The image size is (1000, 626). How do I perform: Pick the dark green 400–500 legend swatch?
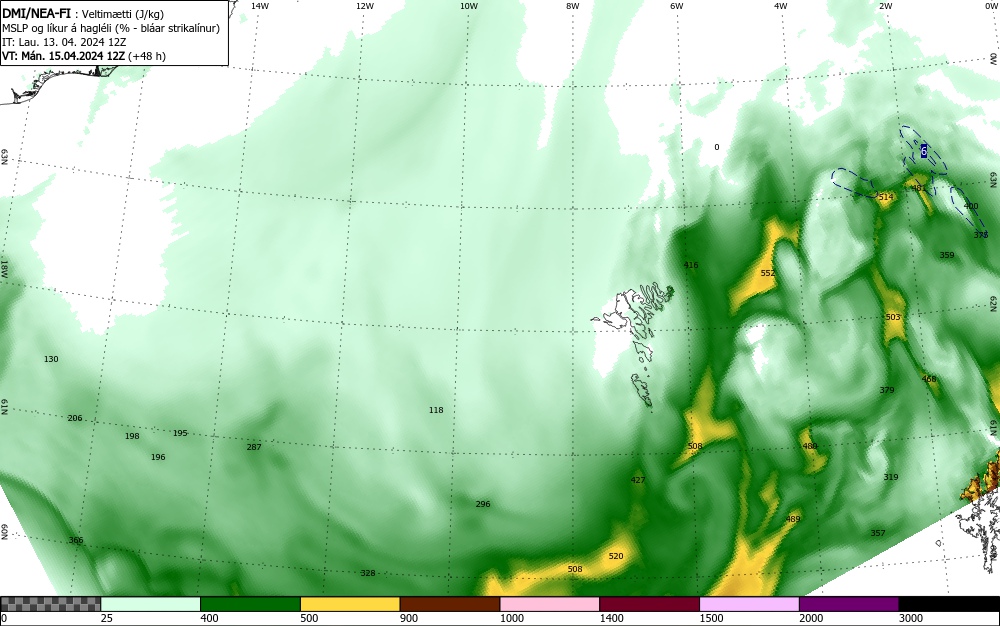[250, 604]
